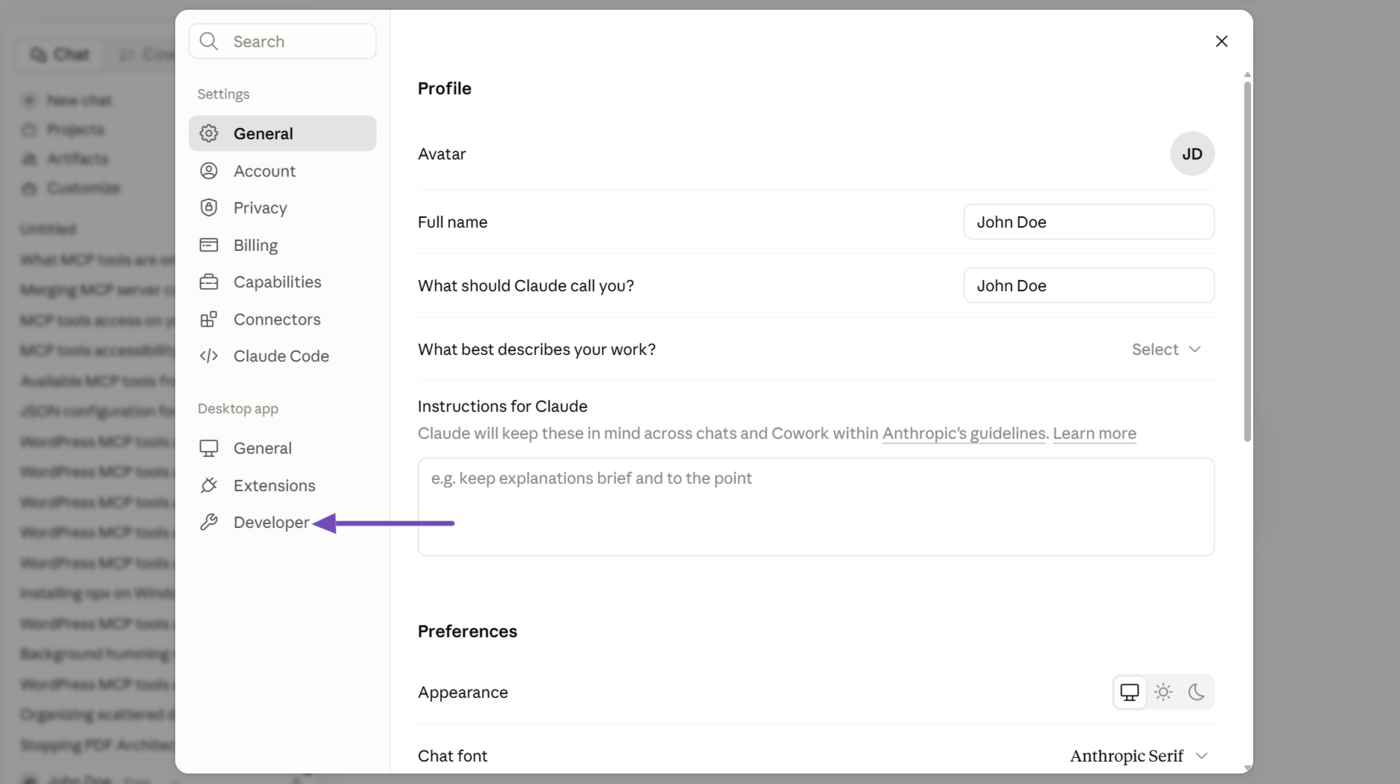Open the Claude Code settings section
The width and height of the screenshot is (1400, 784).
pos(282,356)
